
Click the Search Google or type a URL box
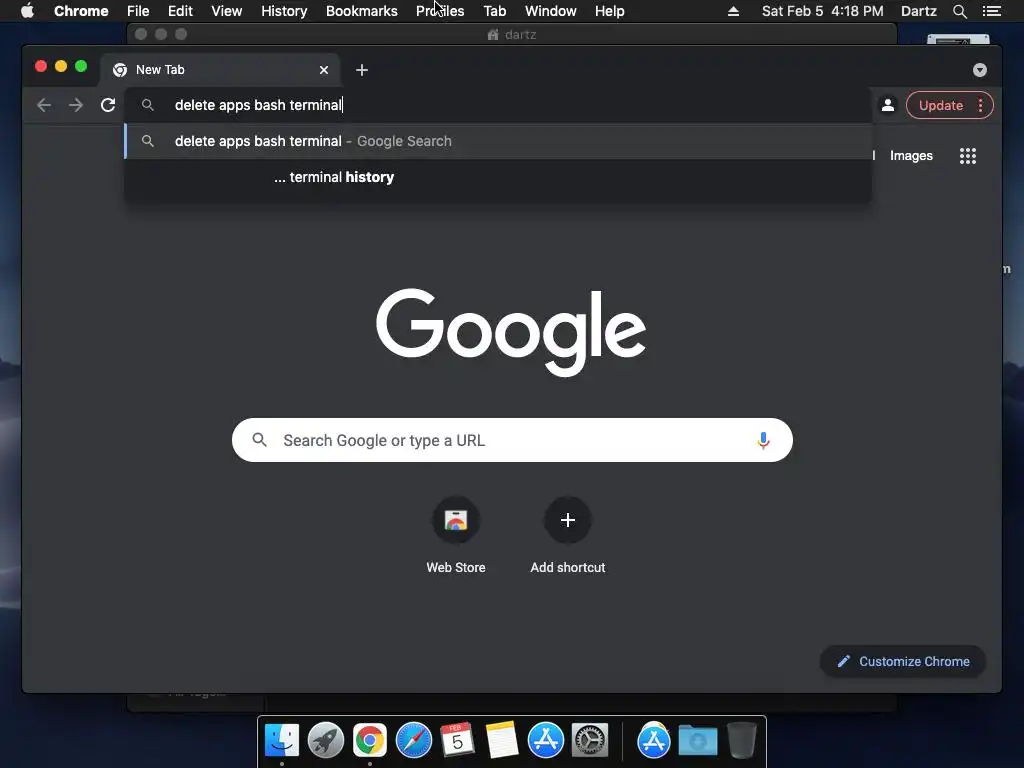(512, 440)
